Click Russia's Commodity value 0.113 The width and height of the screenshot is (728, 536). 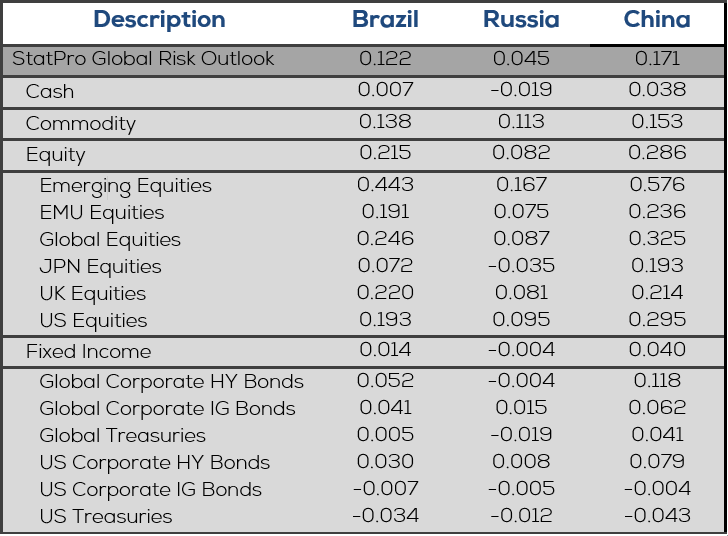point(521,122)
